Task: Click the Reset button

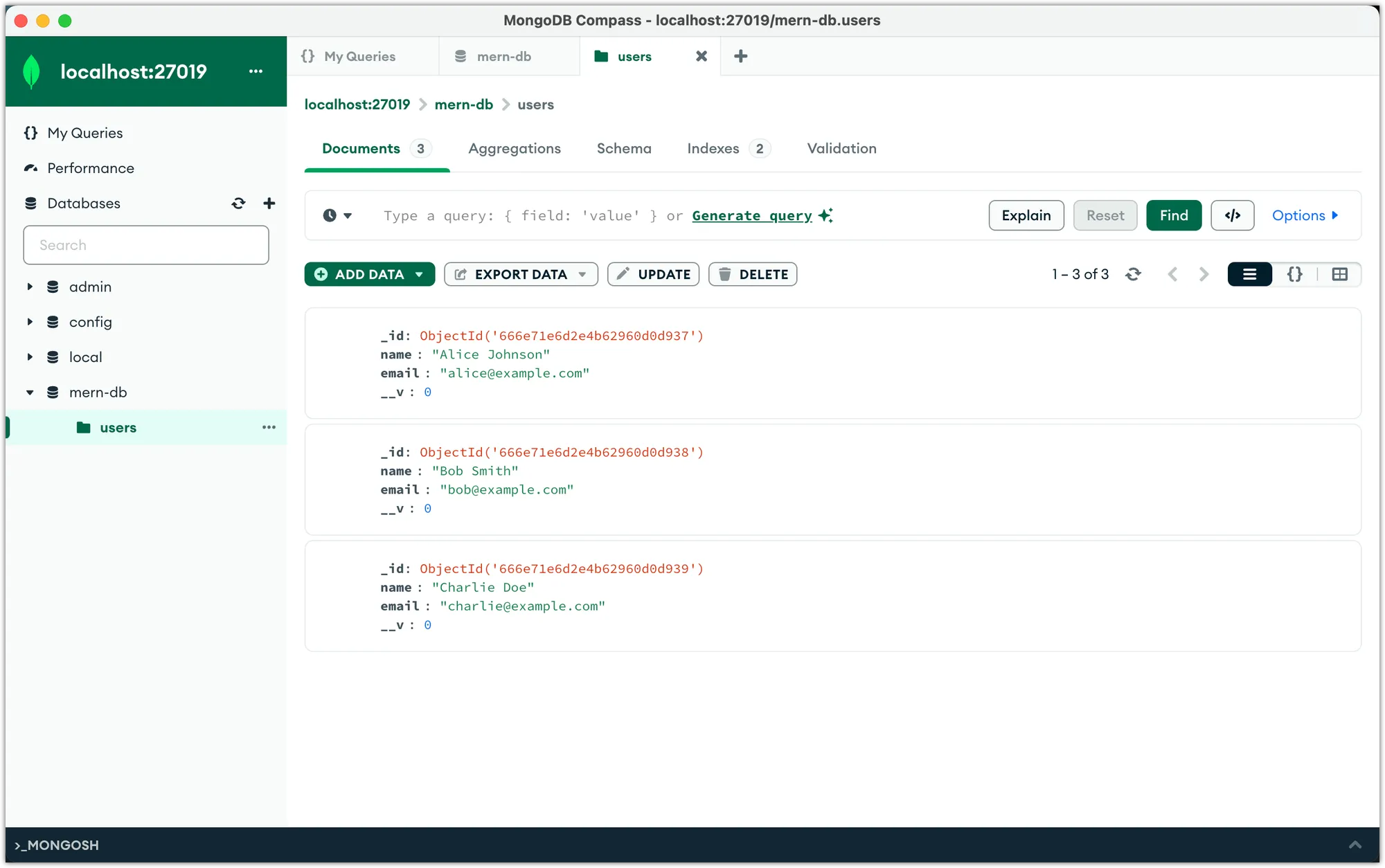Action: pos(1105,215)
